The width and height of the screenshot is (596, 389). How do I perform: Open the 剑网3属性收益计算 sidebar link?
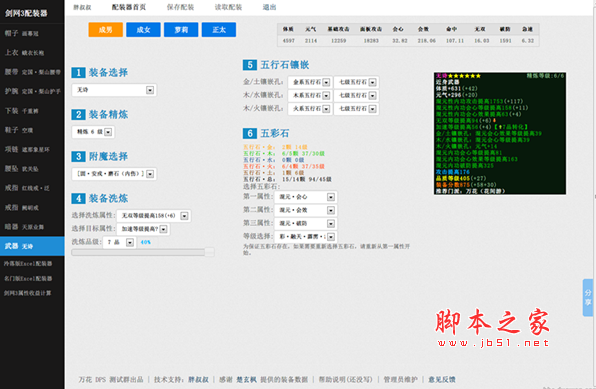tap(28, 293)
